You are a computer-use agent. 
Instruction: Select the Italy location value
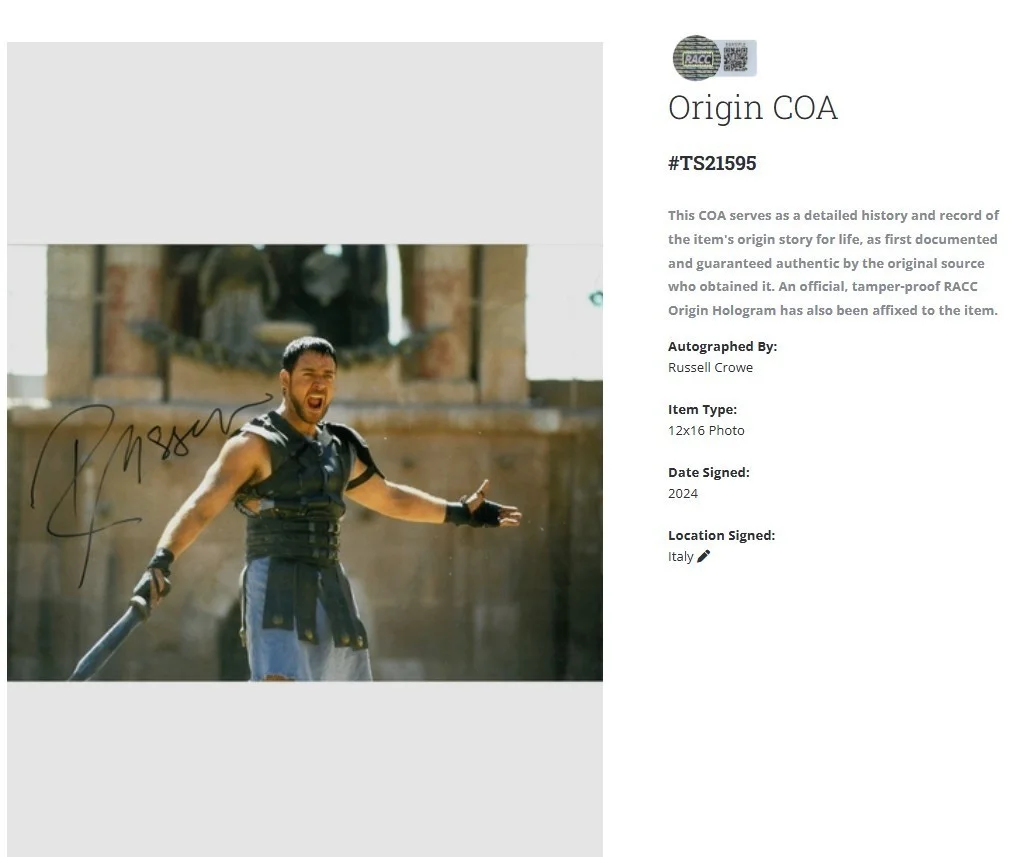click(680, 557)
